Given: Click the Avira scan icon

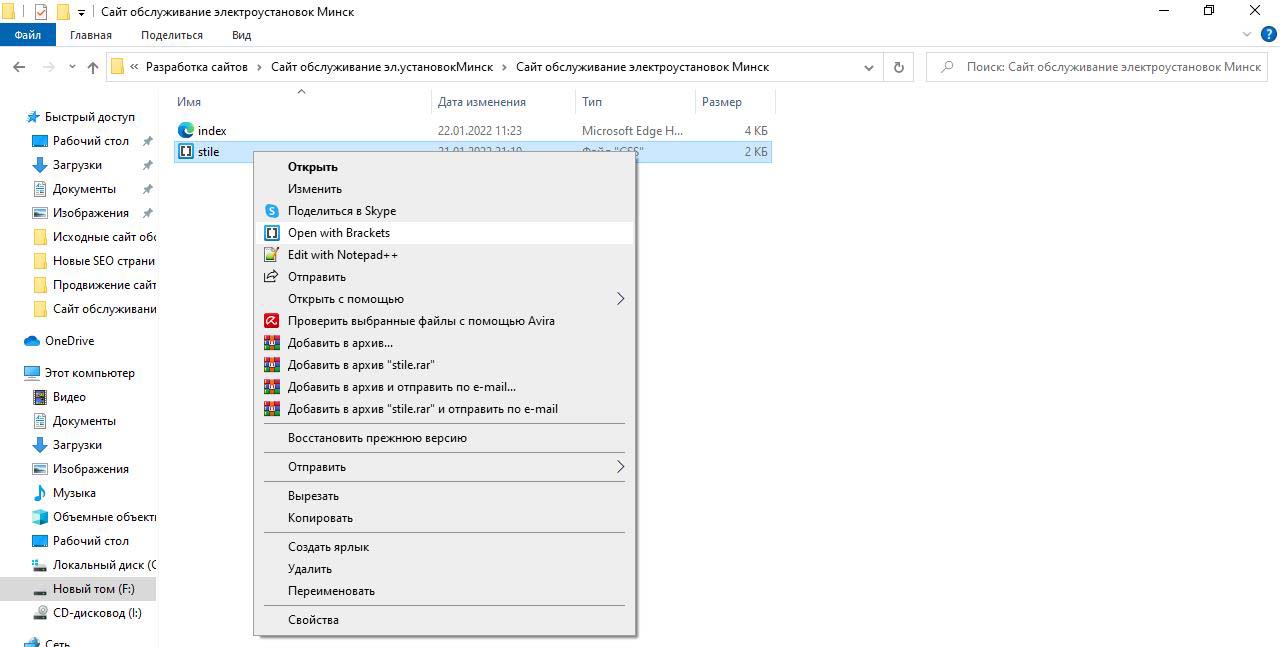Looking at the screenshot, I should (271, 321).
